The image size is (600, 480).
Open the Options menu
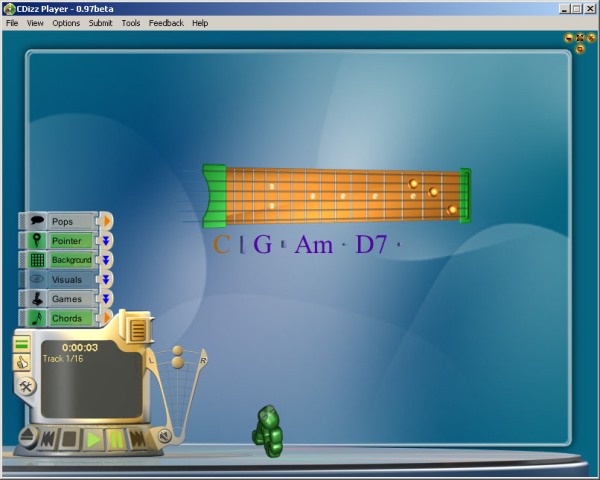(x=66, y=23)
